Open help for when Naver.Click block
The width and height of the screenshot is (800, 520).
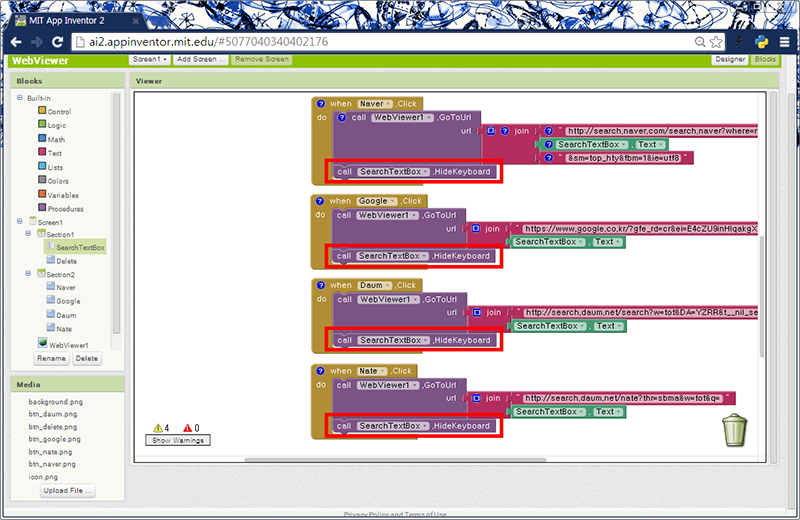[320, 104]
